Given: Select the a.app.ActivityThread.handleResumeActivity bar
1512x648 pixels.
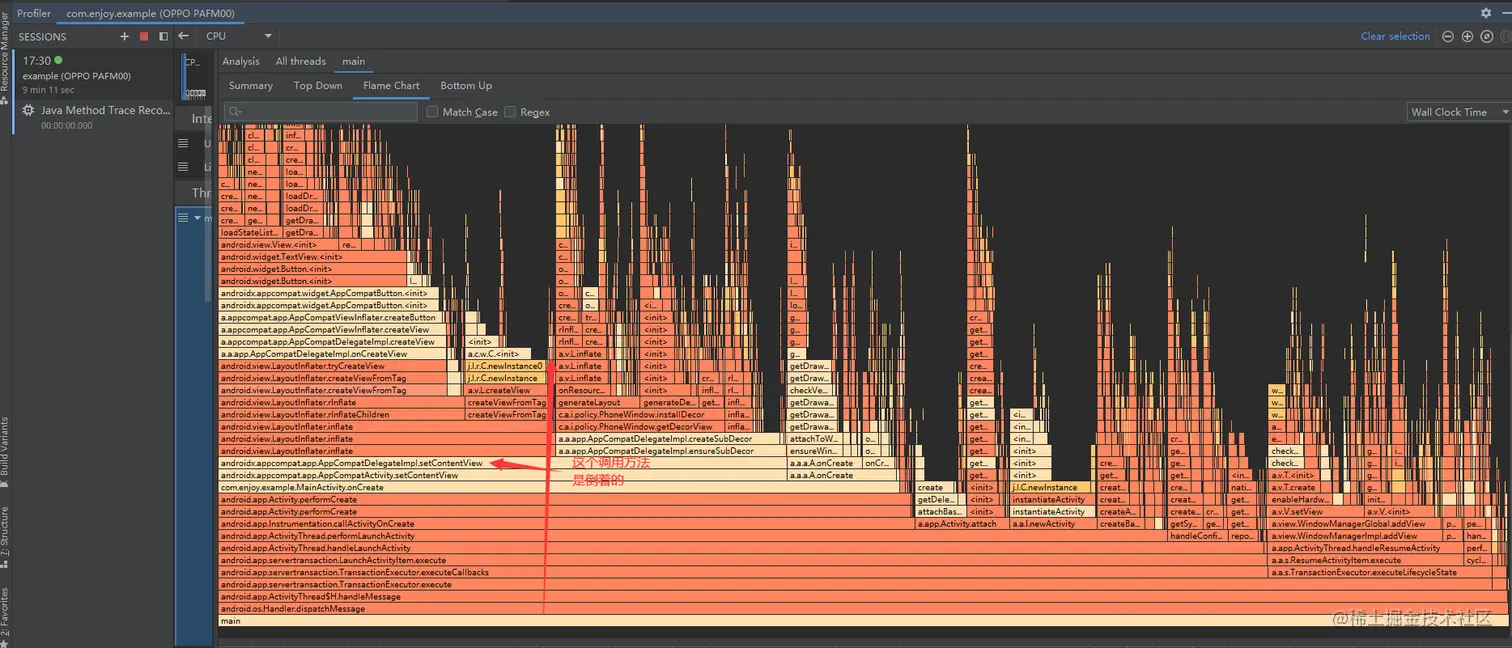Looking at the screenshot, I should coord(1365,548).
